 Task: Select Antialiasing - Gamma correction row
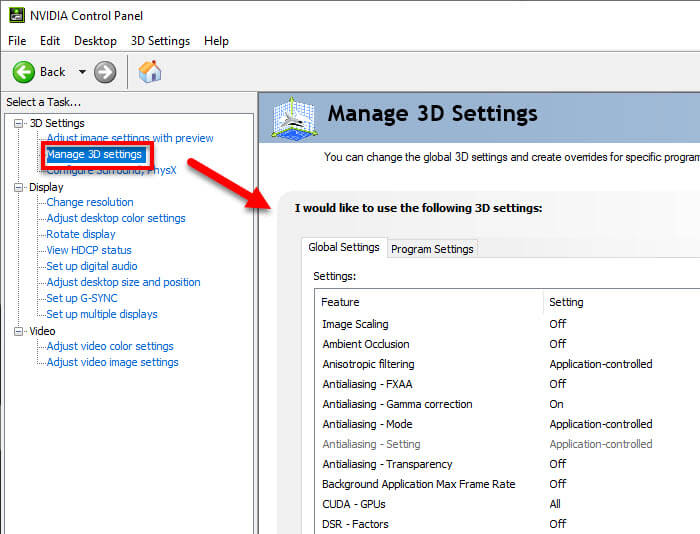pyautogui.click(x=507, y=405)
